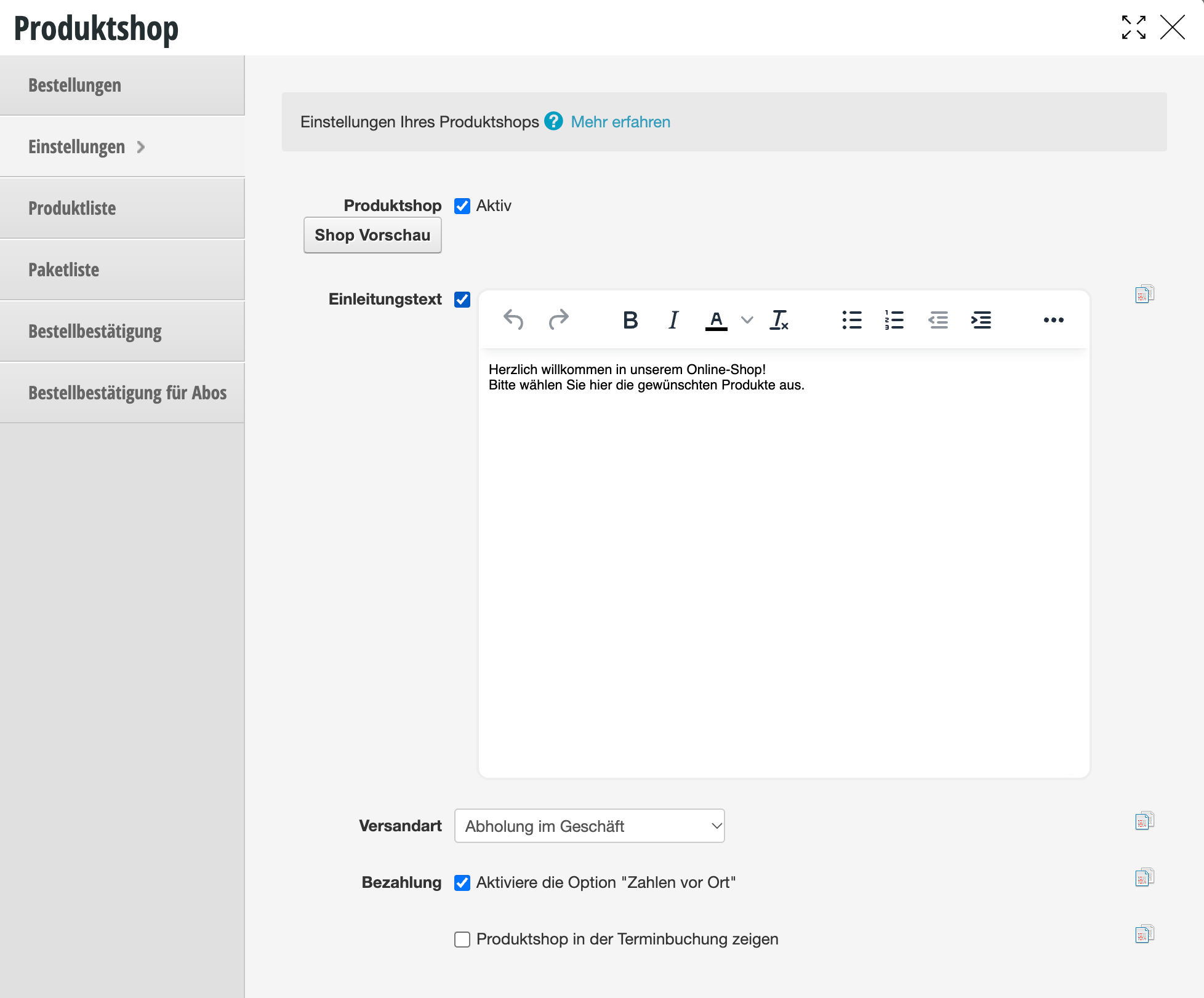1204x998 pixels.
Task: Follow the Mehr erfahren link
Action: (620, 122)
